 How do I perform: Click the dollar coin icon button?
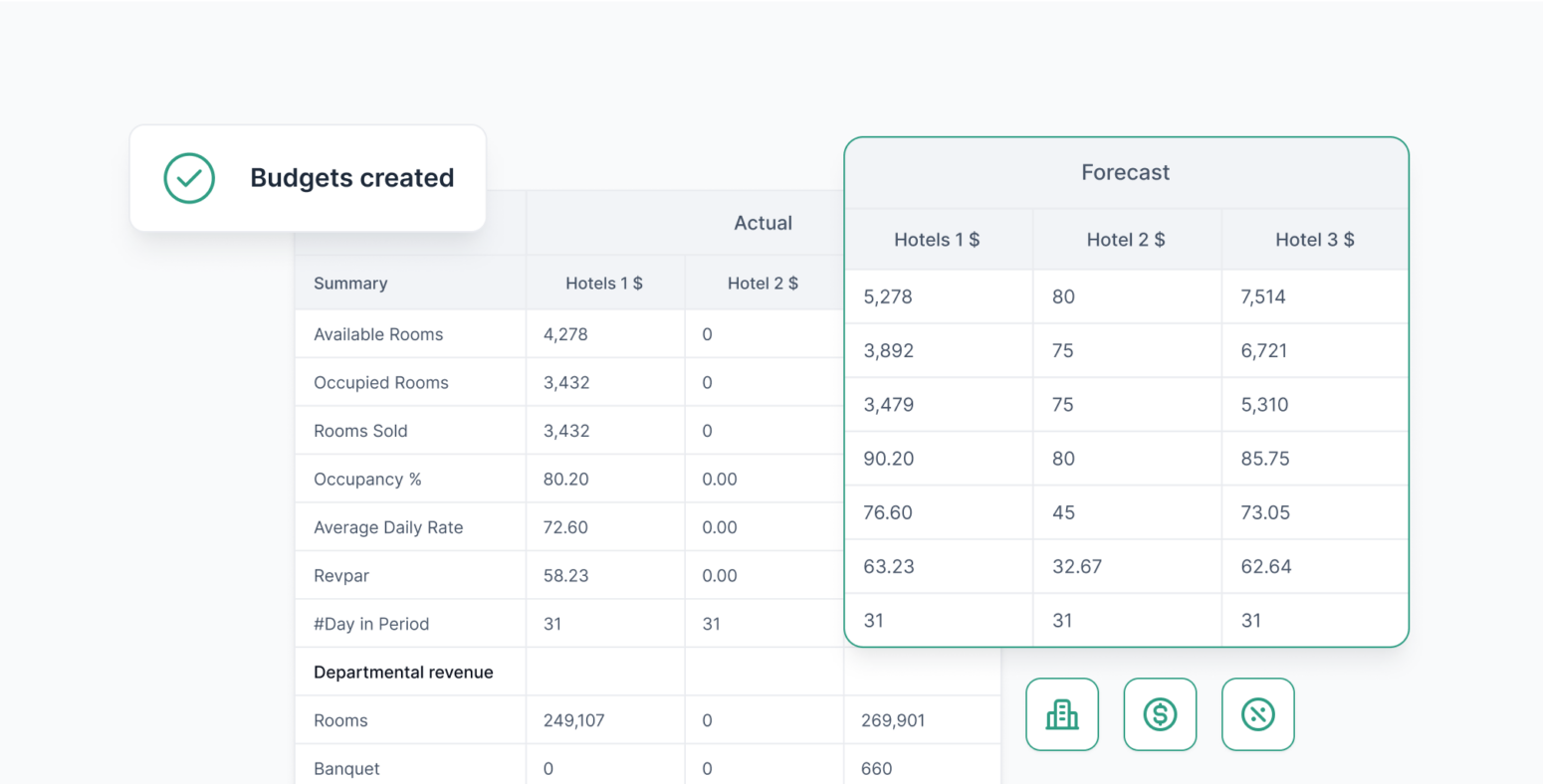pos(1160,714)
